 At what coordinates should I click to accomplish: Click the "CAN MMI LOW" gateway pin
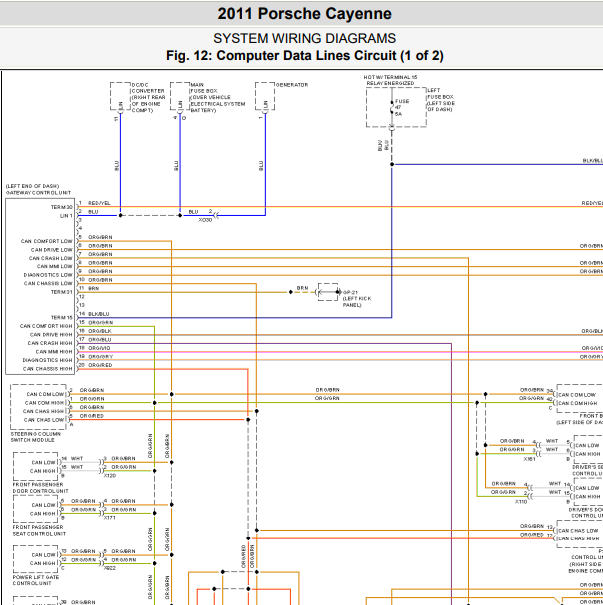click(x=54, y=267)
